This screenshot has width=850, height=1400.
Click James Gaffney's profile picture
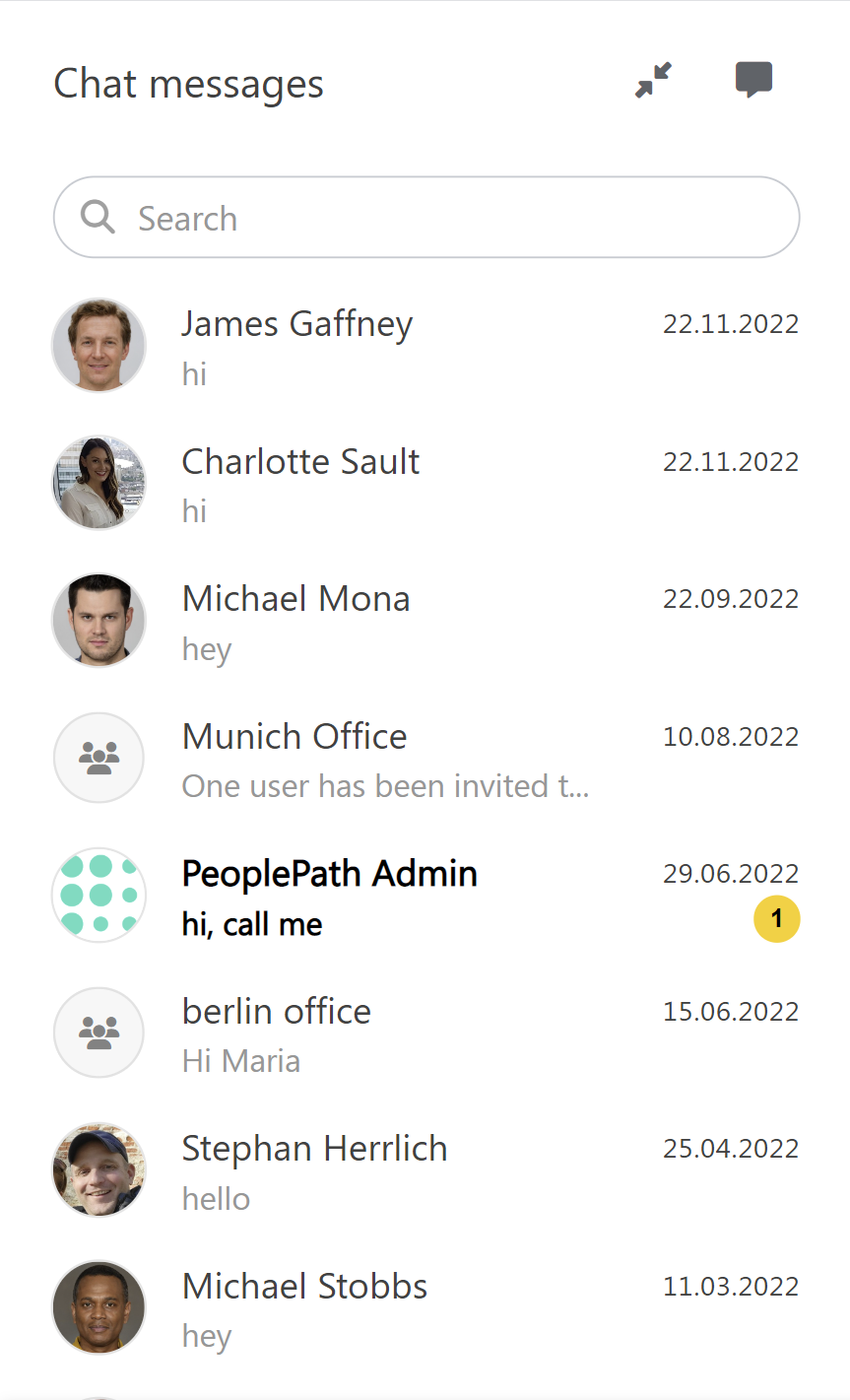point(98,345)
